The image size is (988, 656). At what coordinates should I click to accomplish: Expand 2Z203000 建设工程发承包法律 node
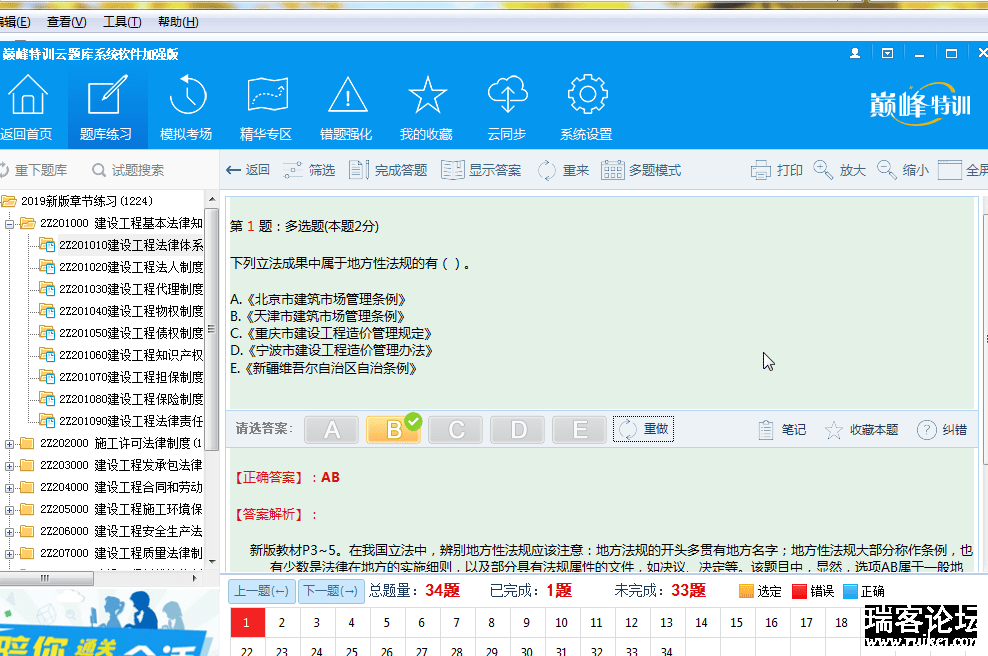pyautogui.click(x=9, y=466)
